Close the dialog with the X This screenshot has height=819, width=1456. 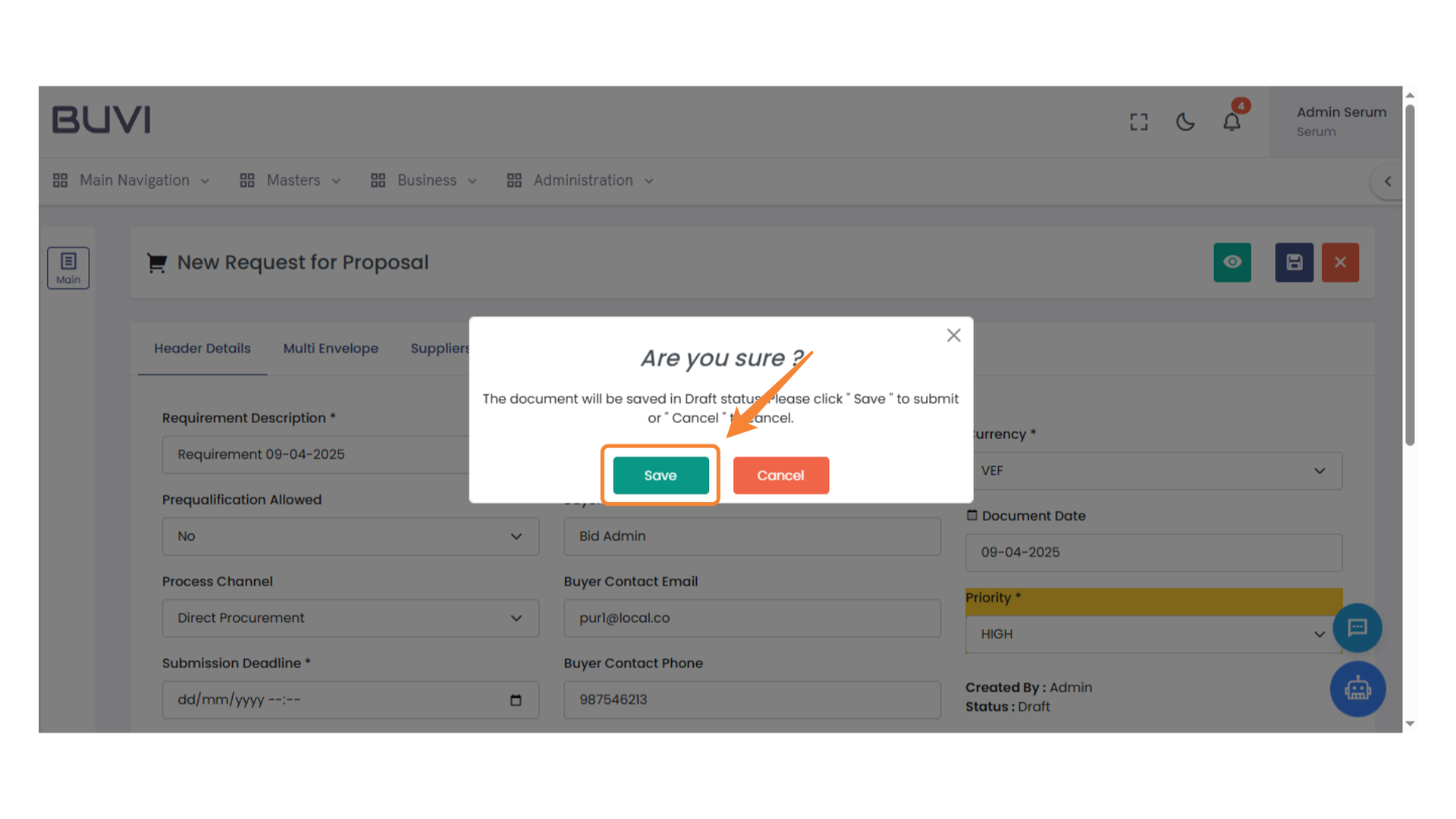(x=953, y=334)
